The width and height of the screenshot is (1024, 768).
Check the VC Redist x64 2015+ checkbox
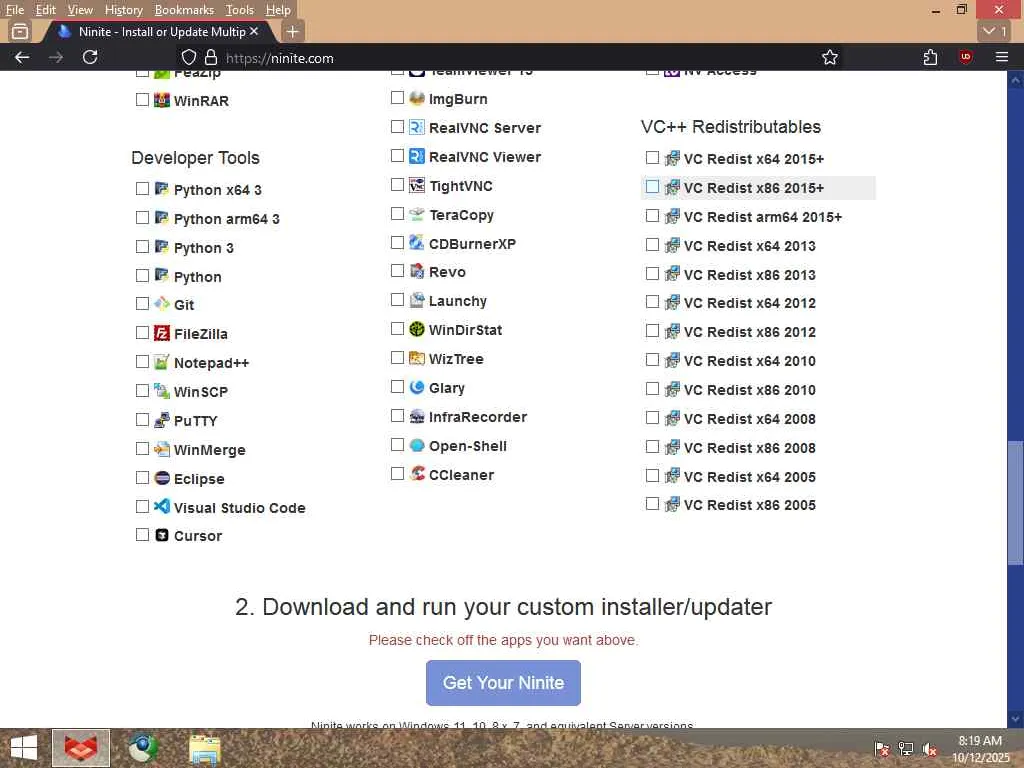coord(652,157)
